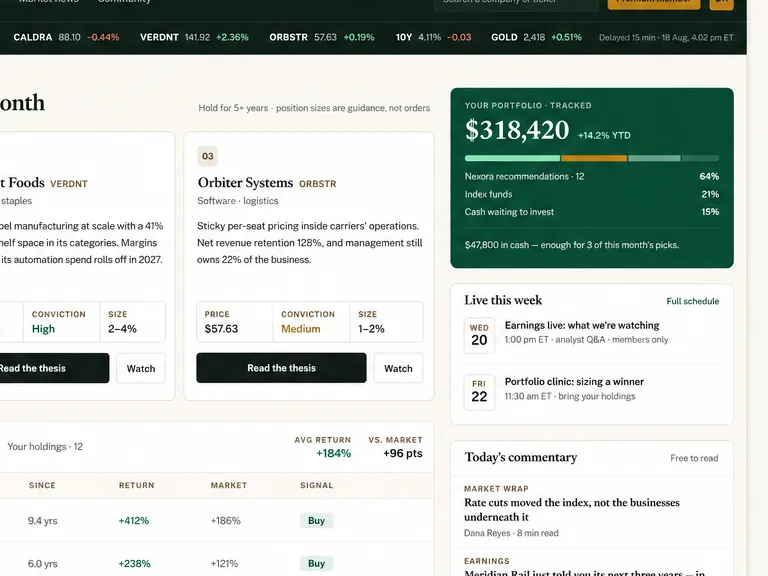Select the VERDNT ticker in the tape
This screenshot has height=576, width=768.
pos(194,37)
